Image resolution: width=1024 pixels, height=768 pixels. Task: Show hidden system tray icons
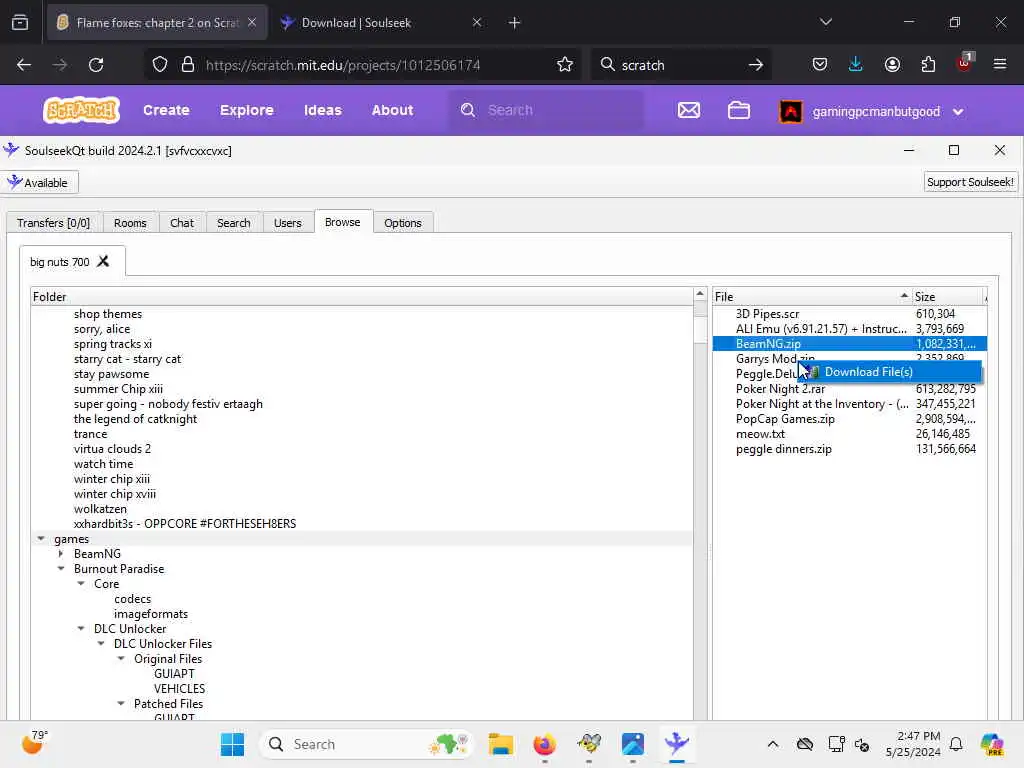[773, 744]
